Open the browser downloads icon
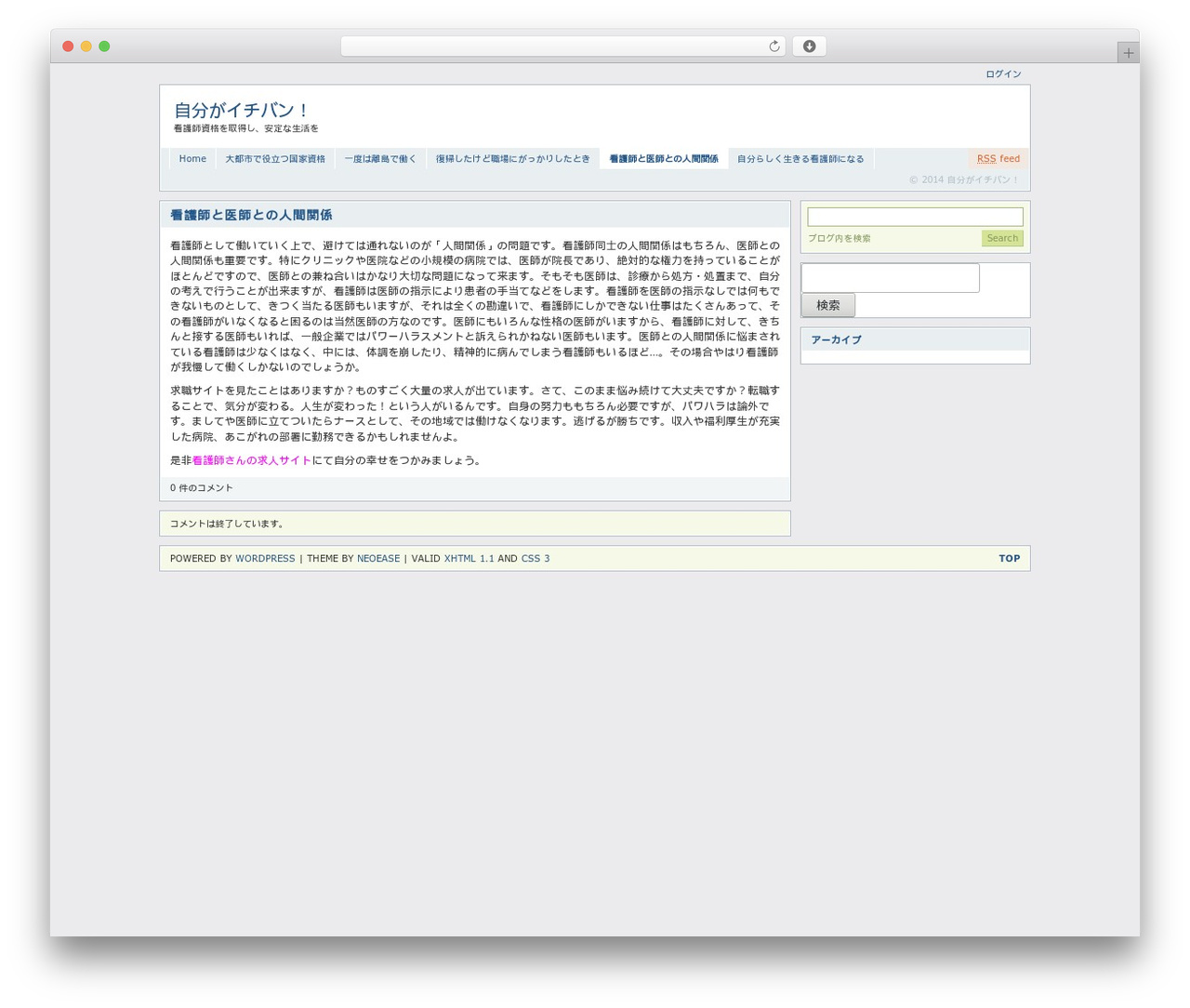The height and width of the screenshot is (1008, 1190). pyautogui.click(x=809, y=46)
